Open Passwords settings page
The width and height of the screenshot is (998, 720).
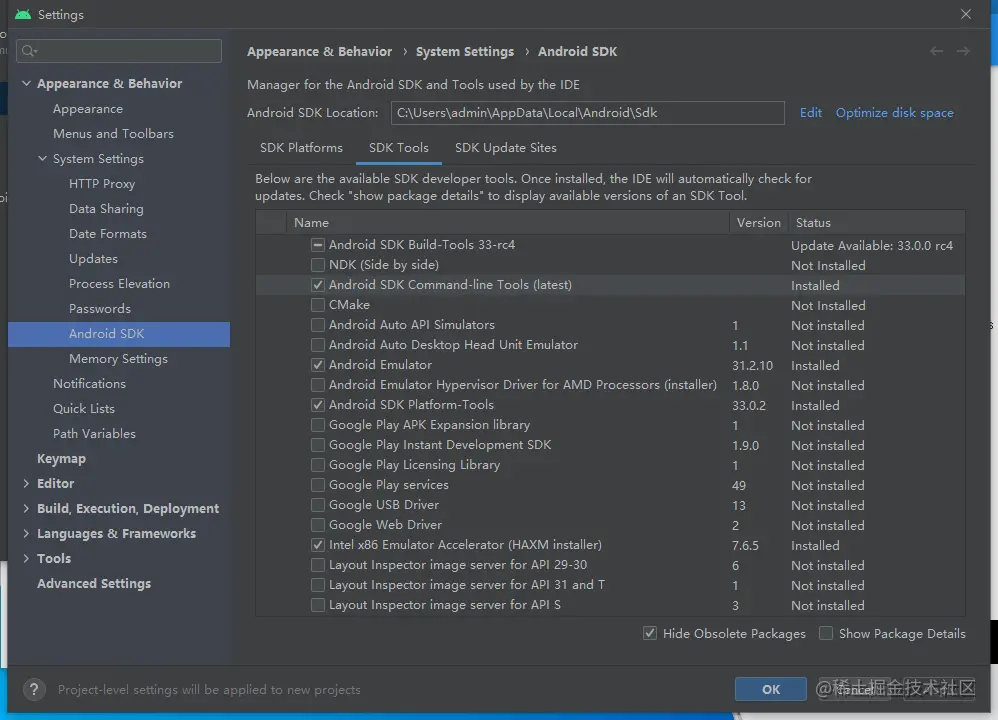coord(99,309)
